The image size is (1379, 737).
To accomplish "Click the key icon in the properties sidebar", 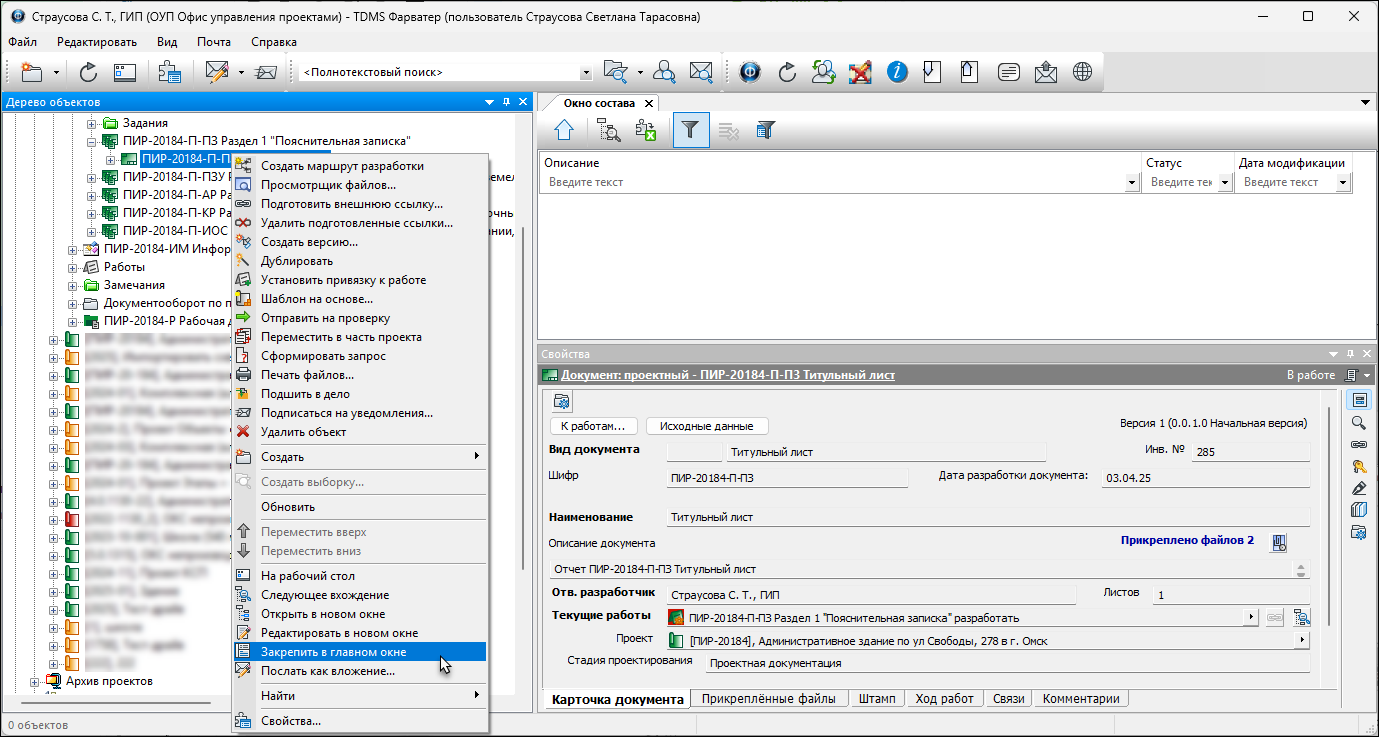I will (x=1358, y=466).
